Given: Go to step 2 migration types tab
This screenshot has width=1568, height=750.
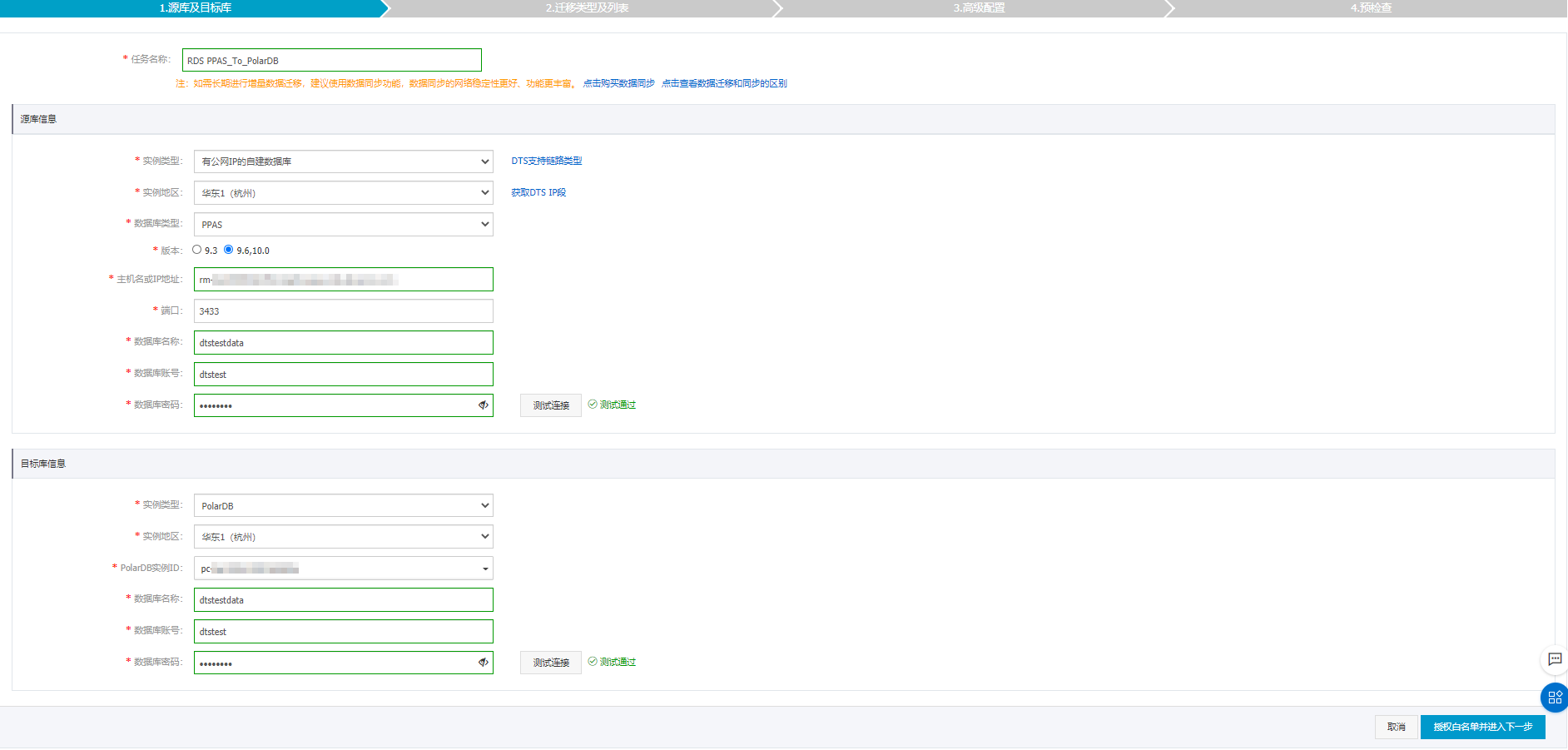Looking at the screenshot, I should (587, 8).
